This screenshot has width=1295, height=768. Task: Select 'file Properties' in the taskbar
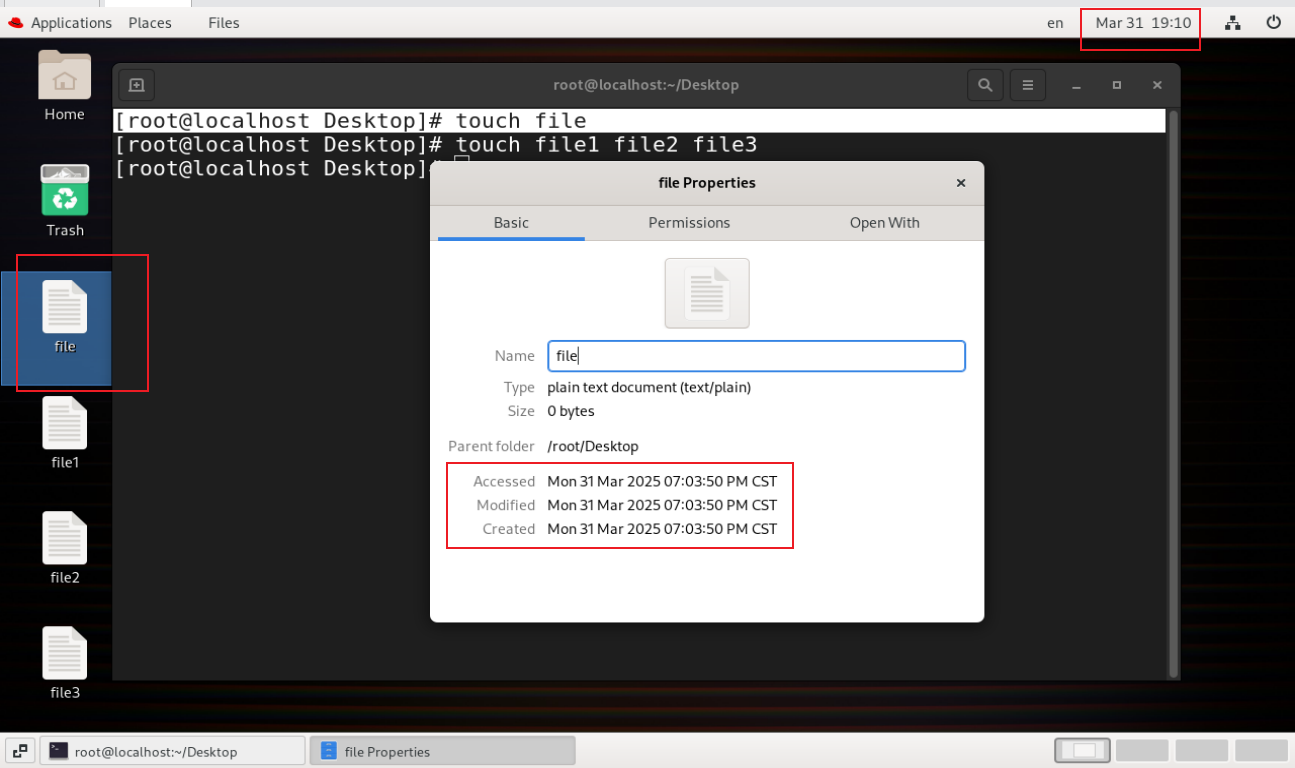pyautogui.click(x=442, y=751)
